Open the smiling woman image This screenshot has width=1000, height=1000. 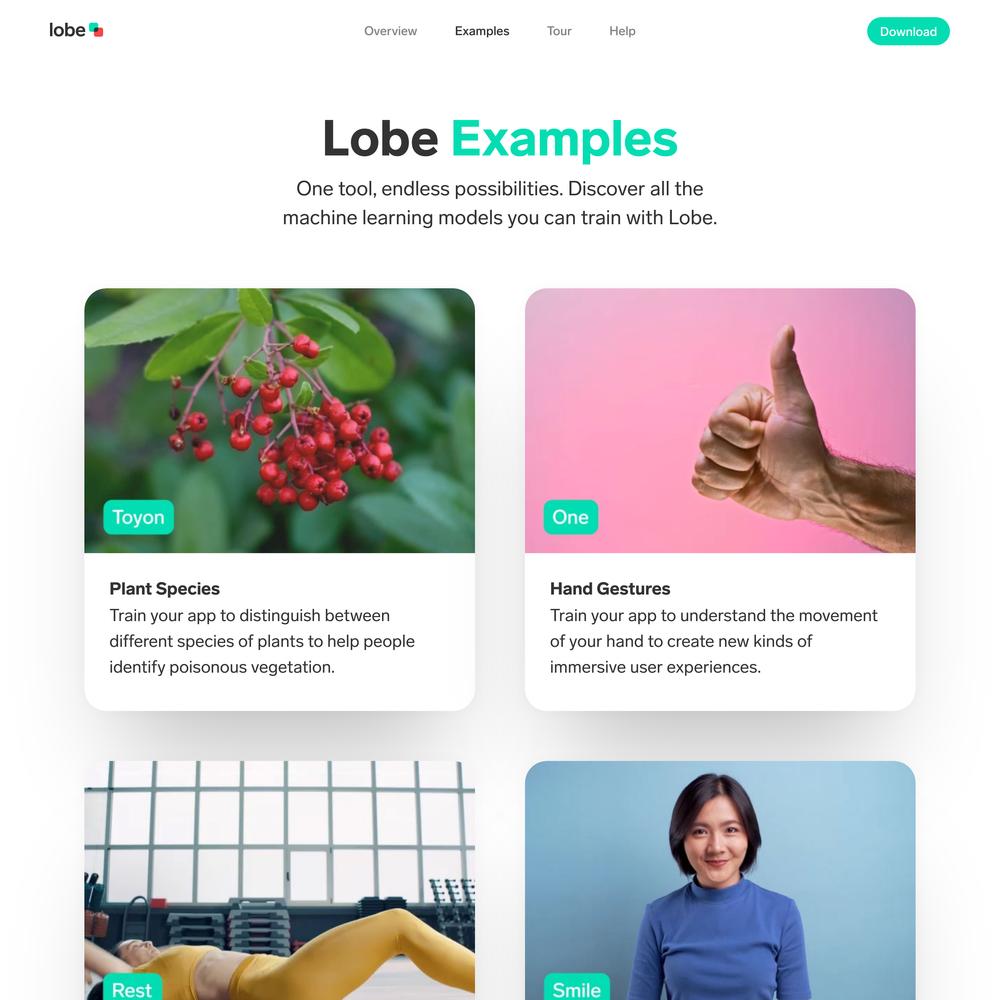(720, 880)
